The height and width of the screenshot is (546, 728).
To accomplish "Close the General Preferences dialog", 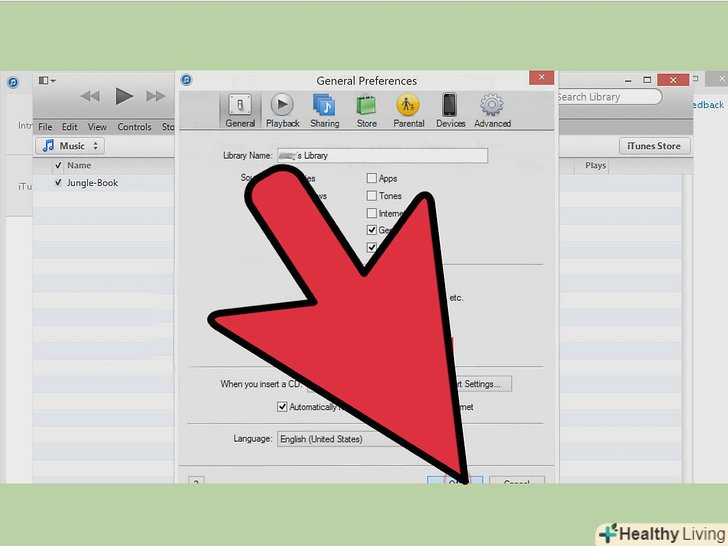I will click(541, 78).
